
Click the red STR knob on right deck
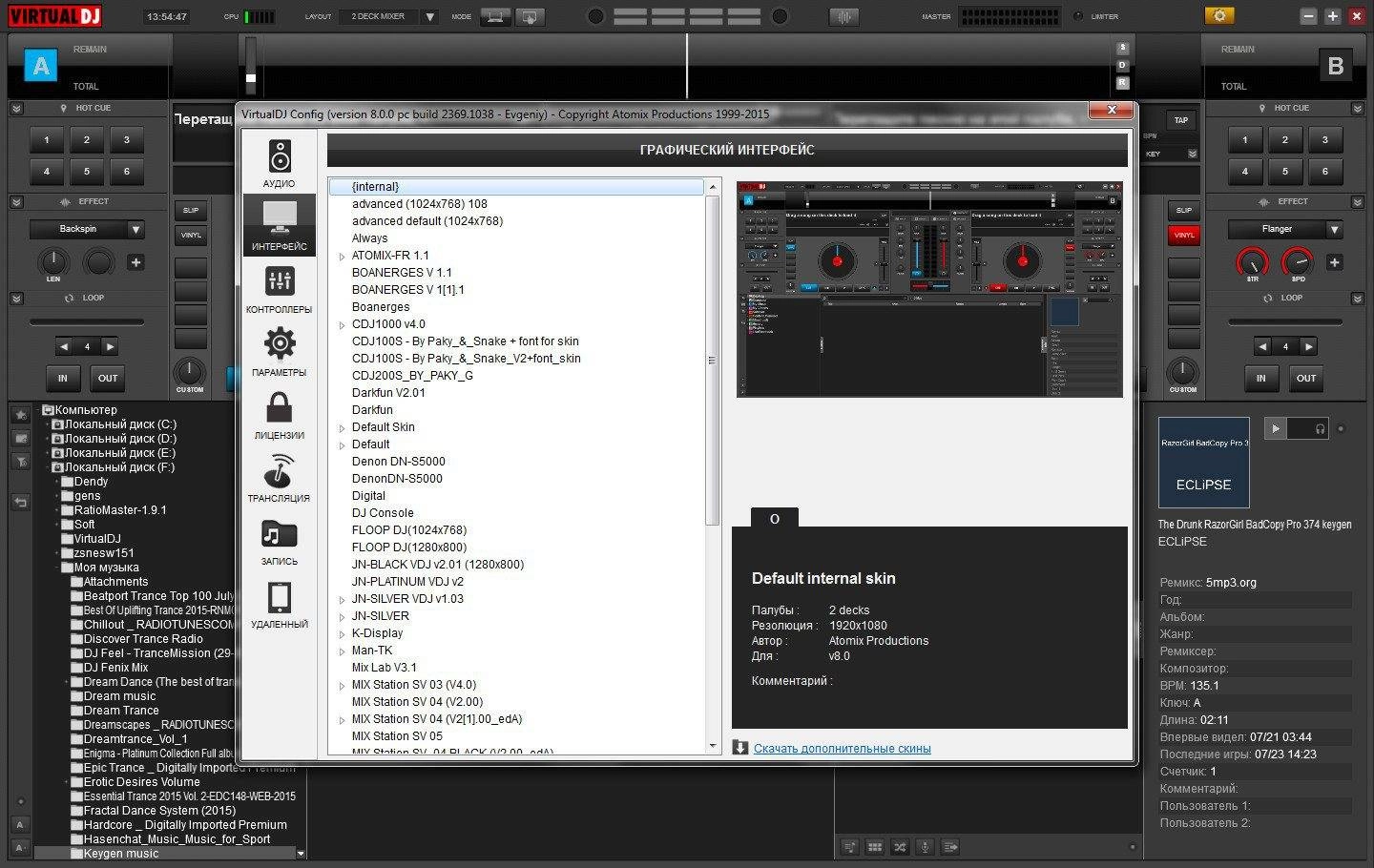[x=1253, y=260]
